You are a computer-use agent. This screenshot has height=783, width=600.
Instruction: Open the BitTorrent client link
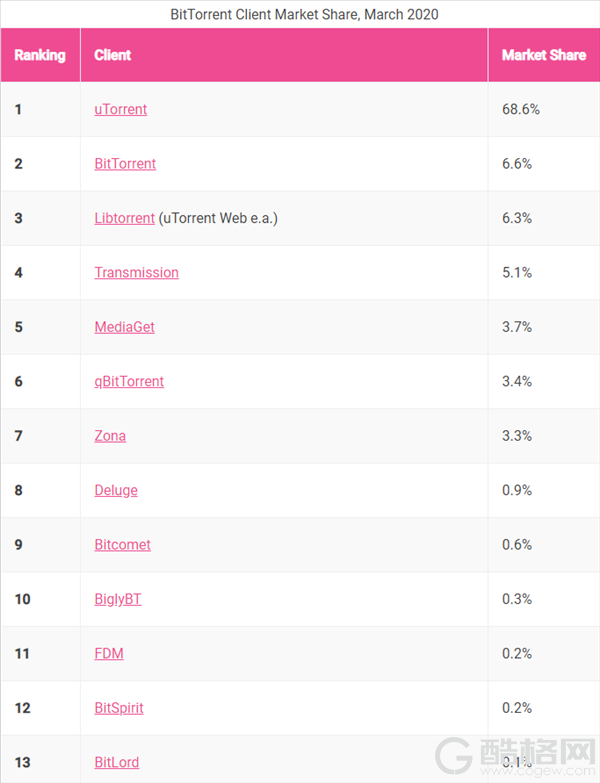pos(125,164)
